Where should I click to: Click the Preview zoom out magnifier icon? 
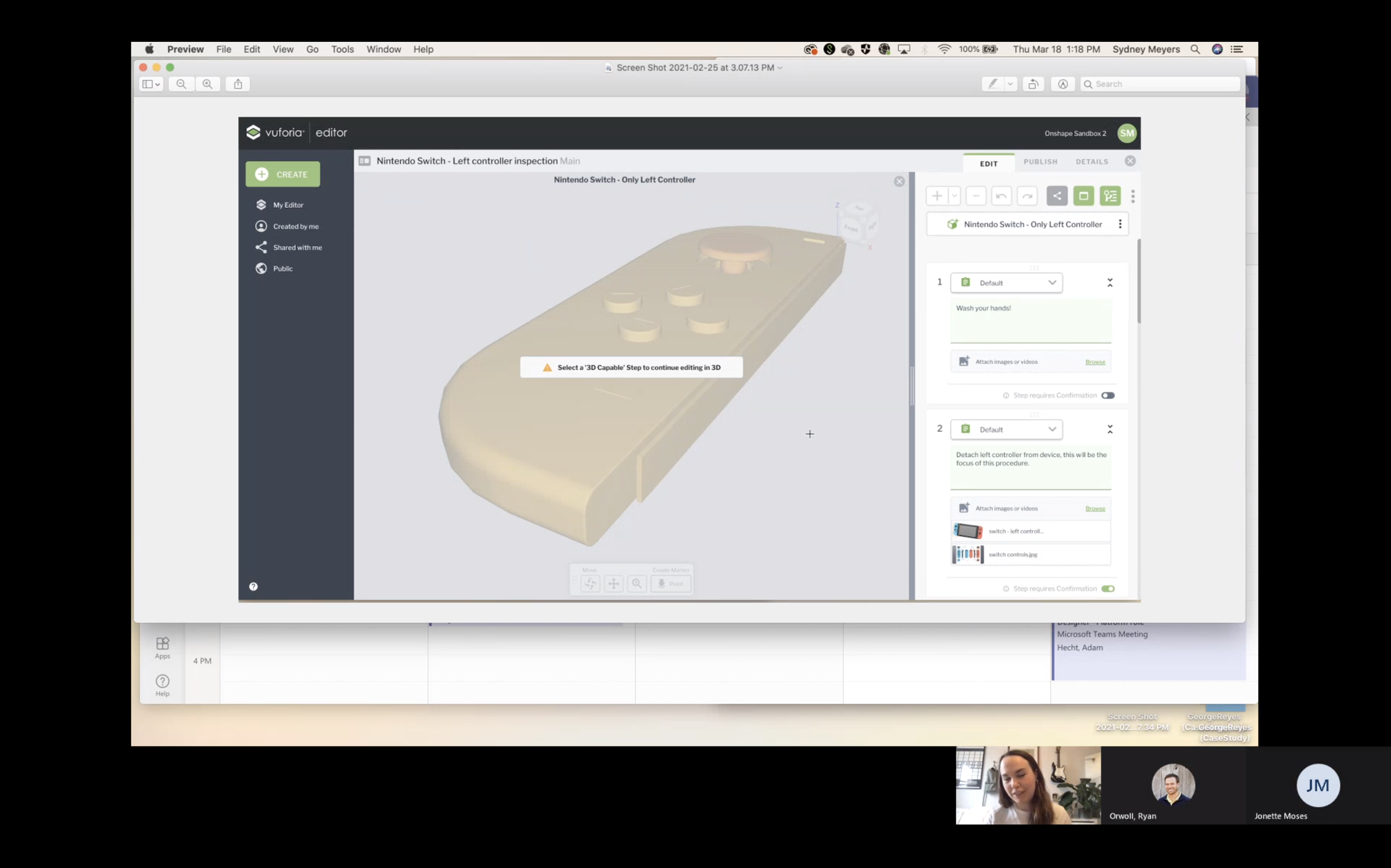(181, 84)
